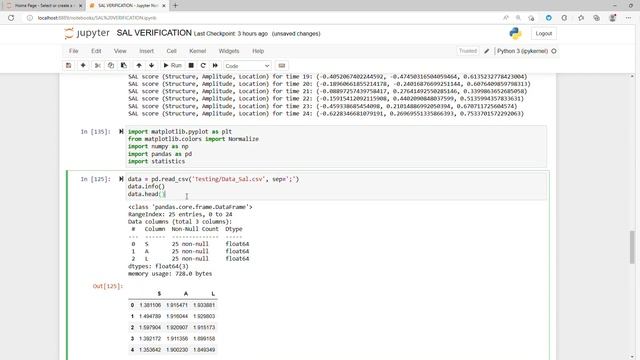
Task: Click column header L in the output table
Action: (213, 294)
